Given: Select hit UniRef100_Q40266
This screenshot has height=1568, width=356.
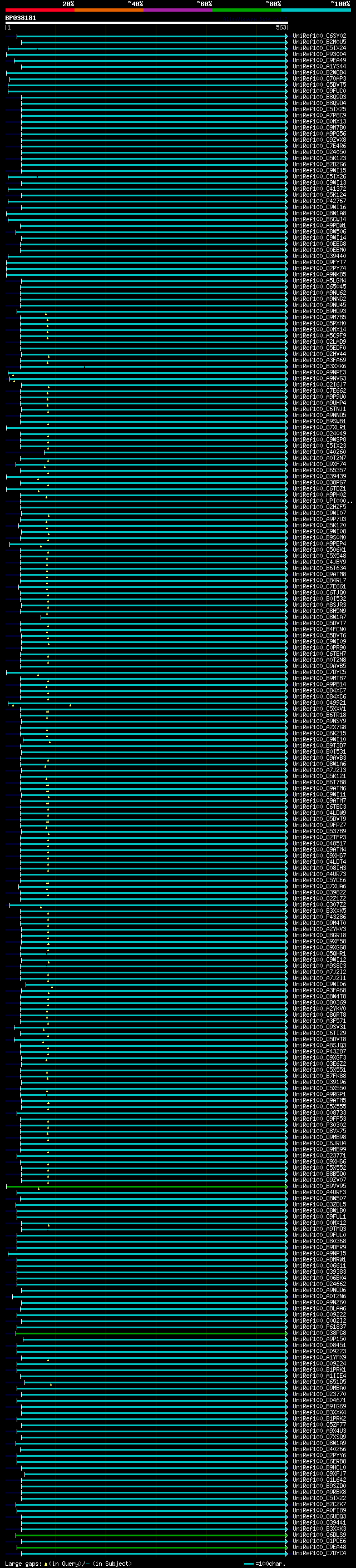Looking at the screenshot, I should tap(319, 1450).
